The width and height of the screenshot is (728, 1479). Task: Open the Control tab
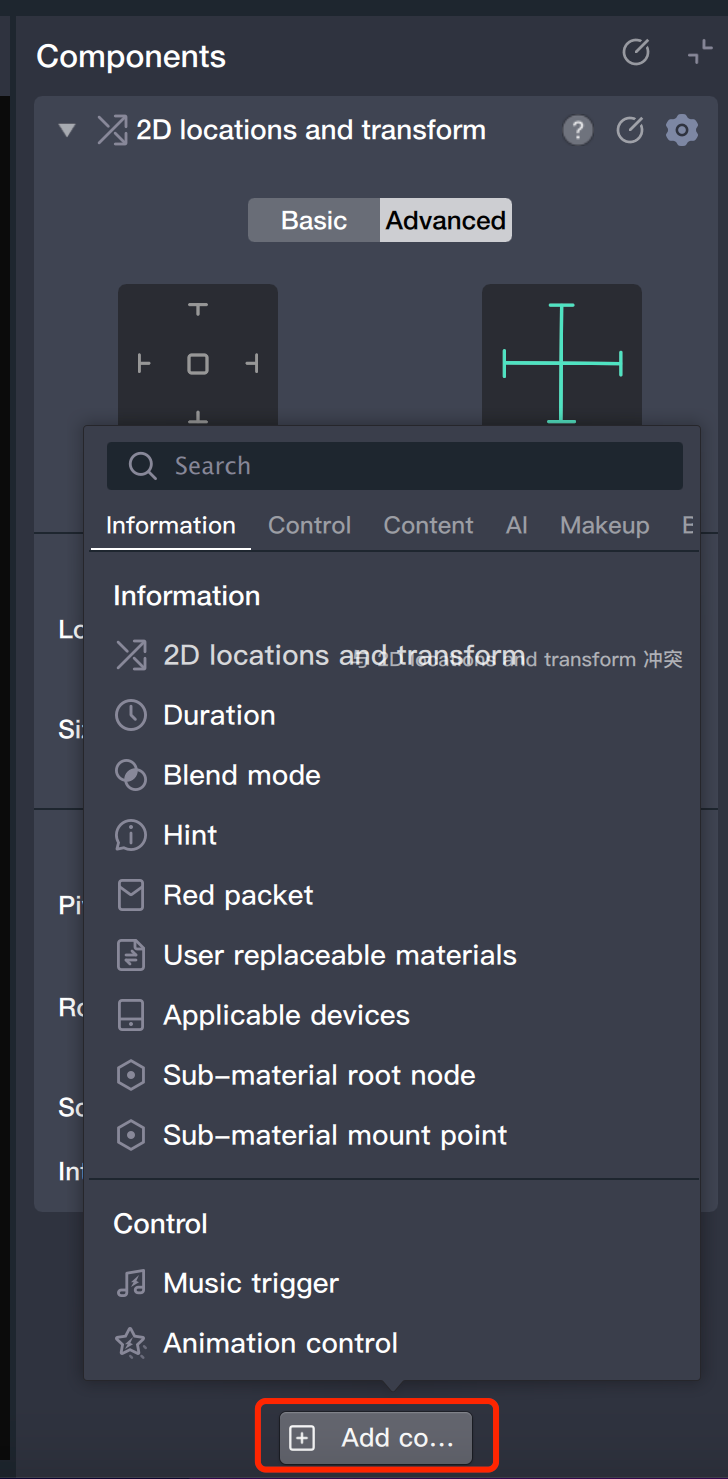tap(309, 525)
